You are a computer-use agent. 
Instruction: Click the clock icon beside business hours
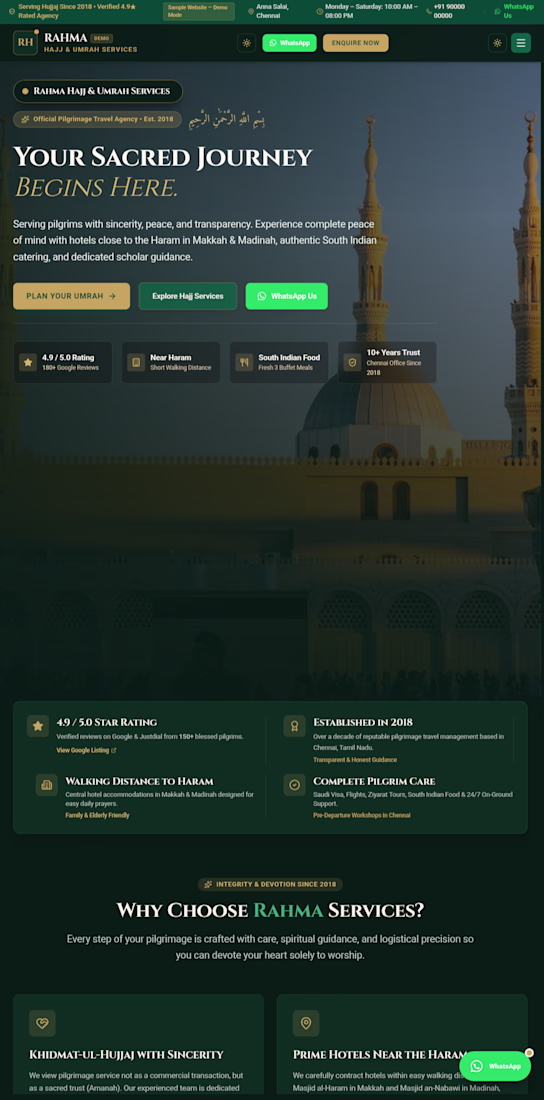tap(319, 11)
